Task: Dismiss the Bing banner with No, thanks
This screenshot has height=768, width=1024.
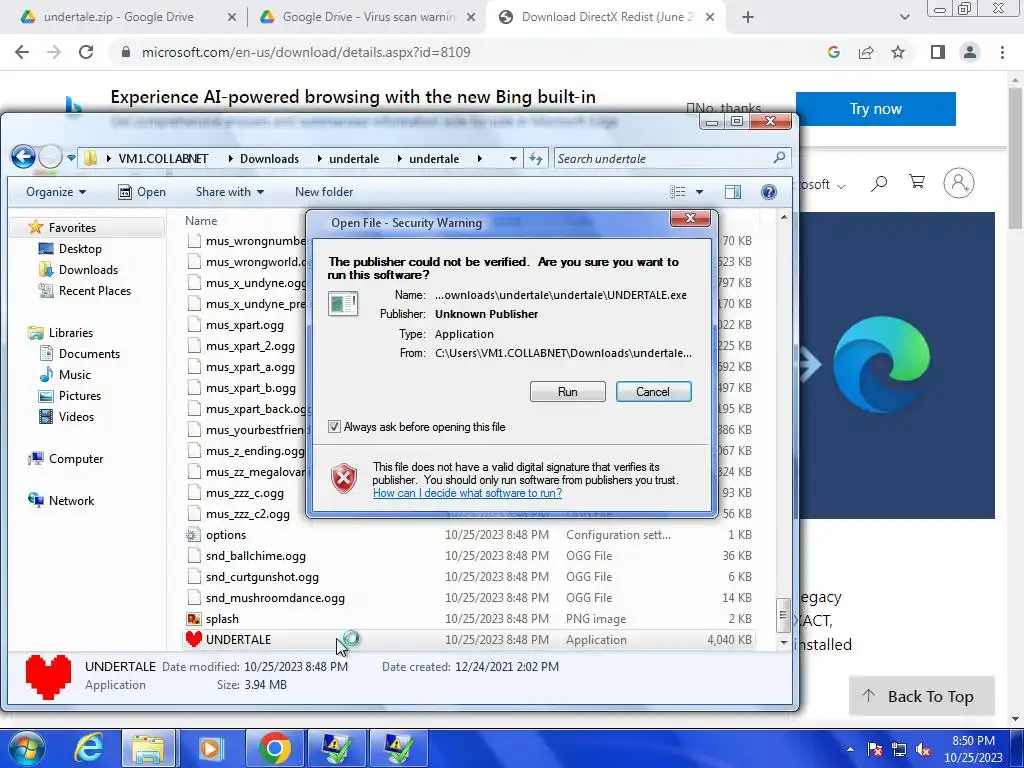Action: point(724,108)
